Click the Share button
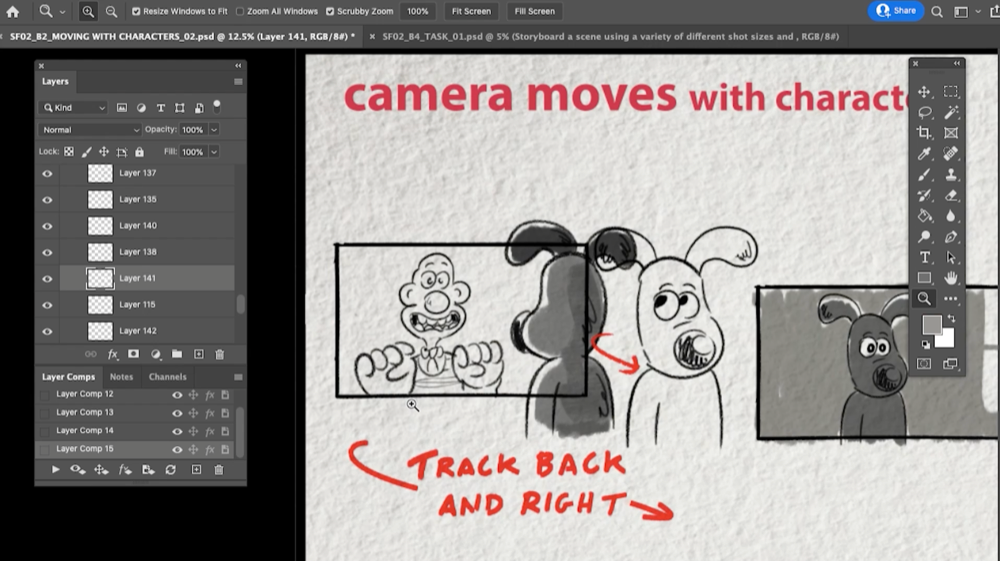 (896, 11)
